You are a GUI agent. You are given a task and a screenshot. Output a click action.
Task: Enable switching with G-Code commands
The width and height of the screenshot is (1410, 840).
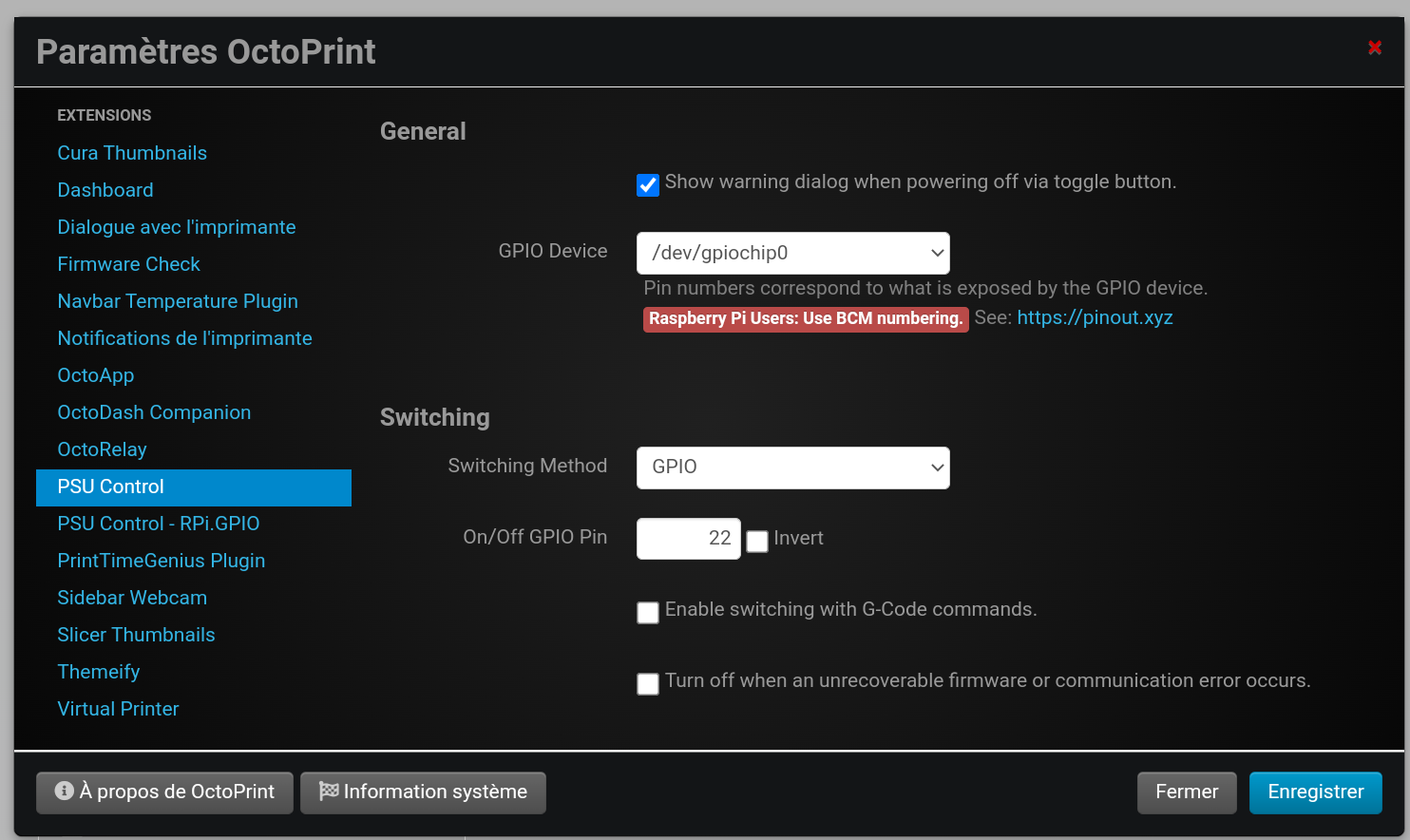pyautogui.click(x=648, y=613)
